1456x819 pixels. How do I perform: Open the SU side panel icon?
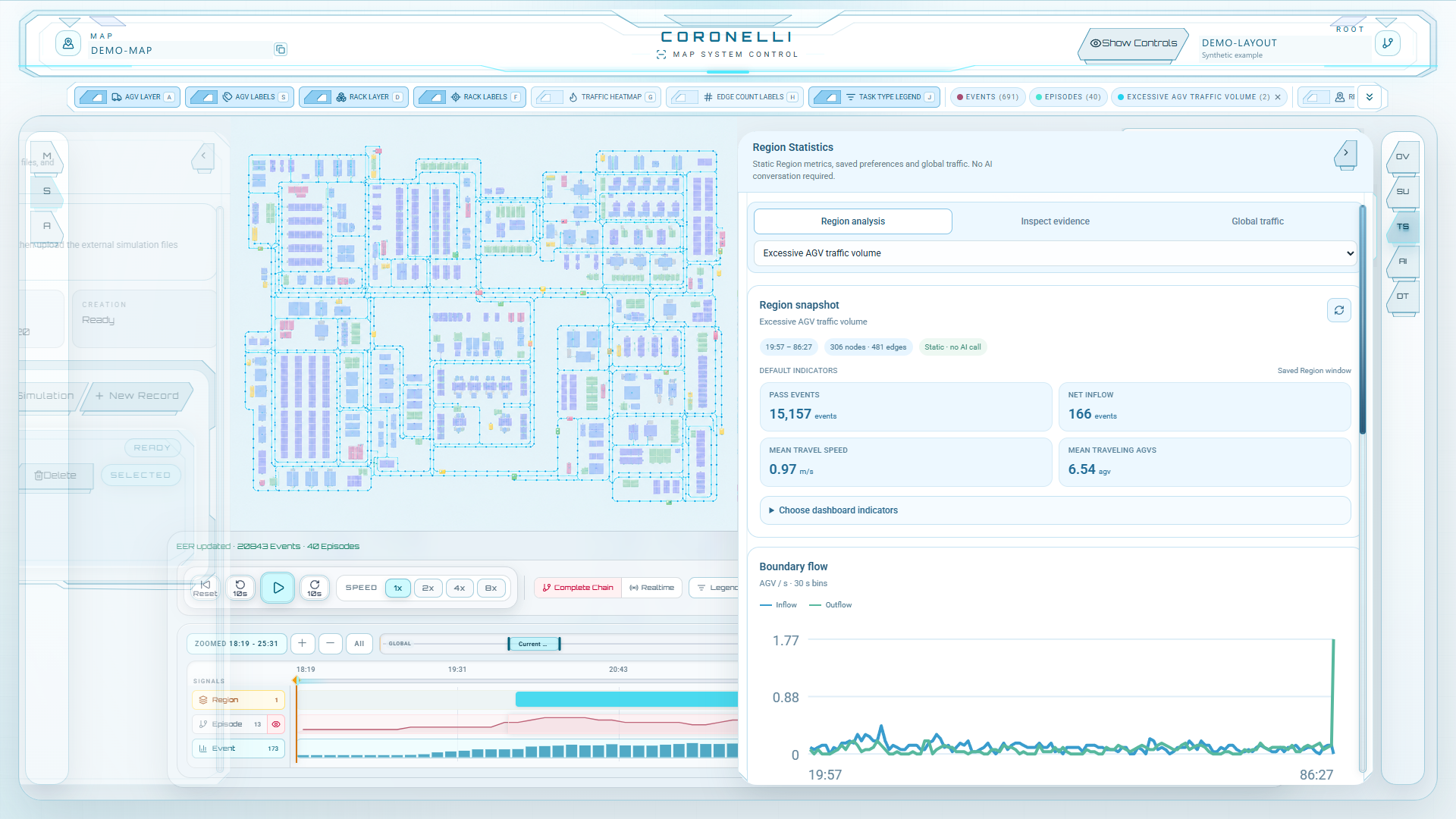tap(1403, 192)
